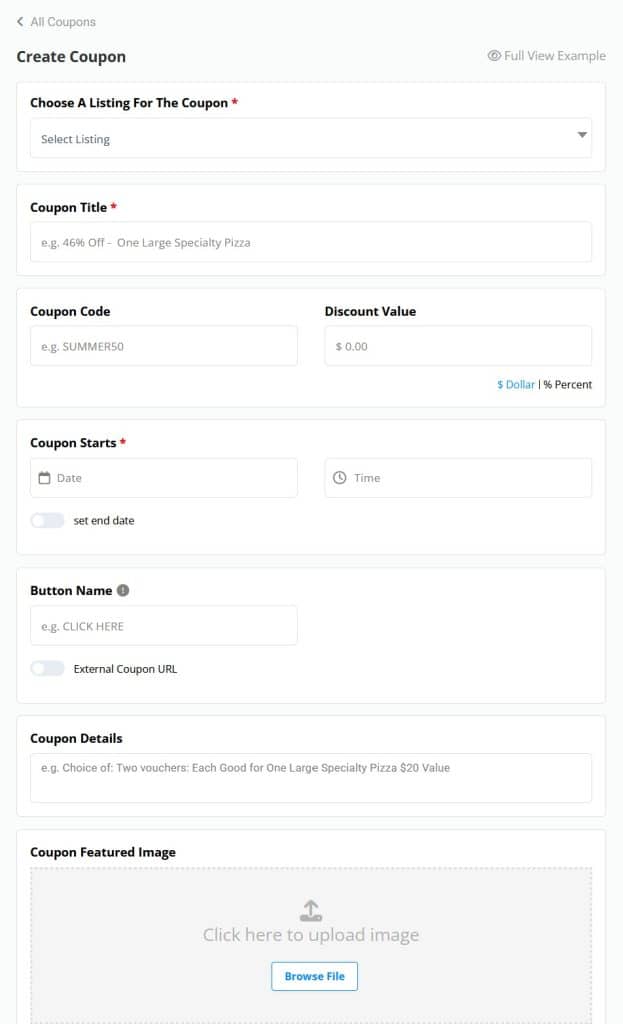Click the clock icon in Time field
The width and height of the screenshot is (623, 1024).
tap(340, 478)
